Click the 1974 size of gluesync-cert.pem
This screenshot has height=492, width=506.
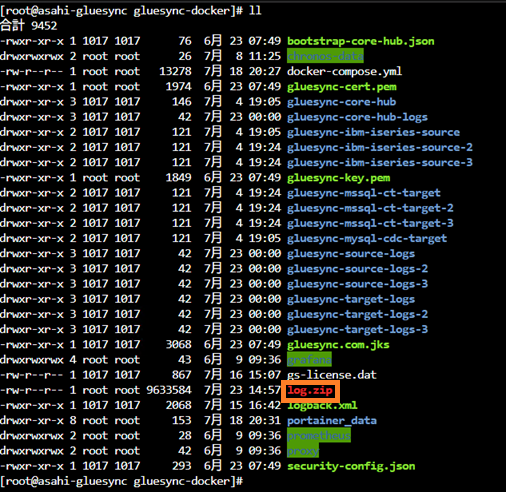coord(179,87)
